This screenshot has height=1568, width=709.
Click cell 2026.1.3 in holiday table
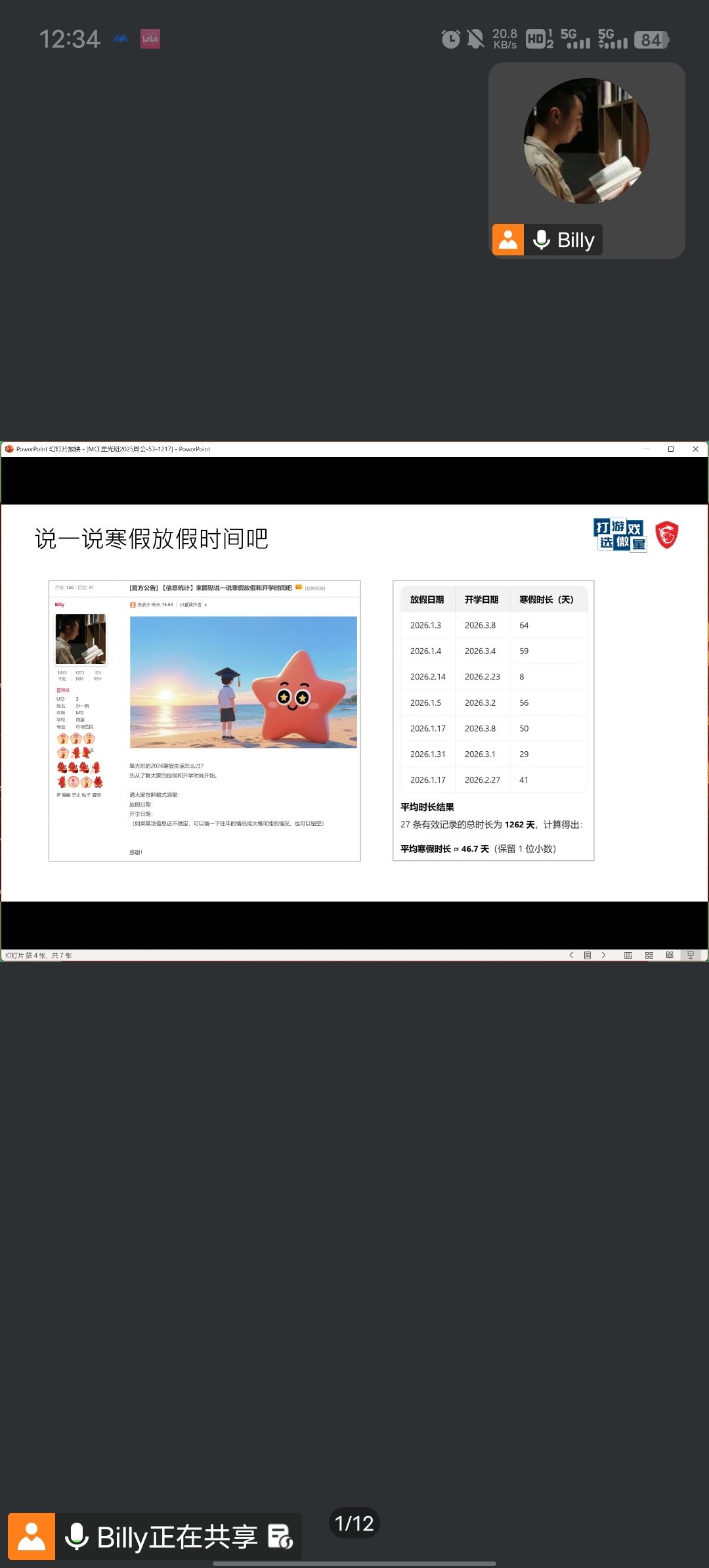pos(425,625)
